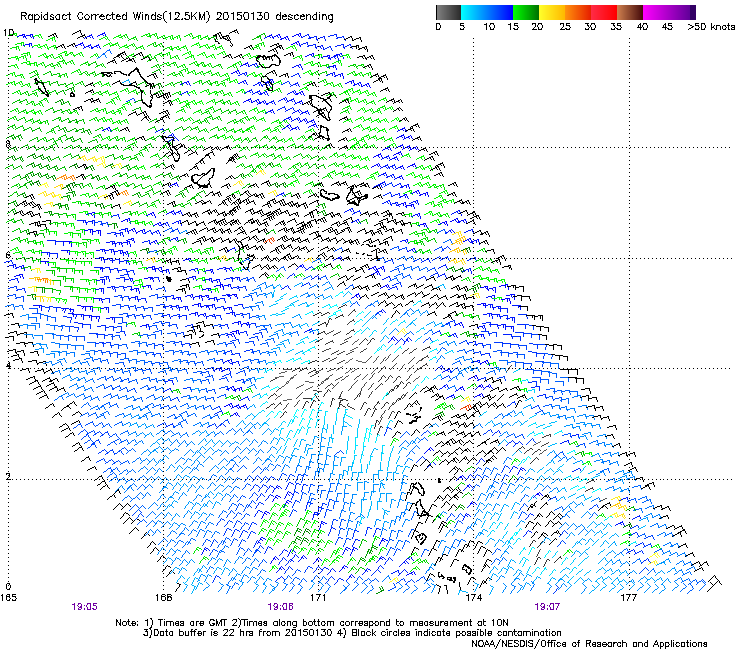Click the longitude label '171'

click(318, 598)
